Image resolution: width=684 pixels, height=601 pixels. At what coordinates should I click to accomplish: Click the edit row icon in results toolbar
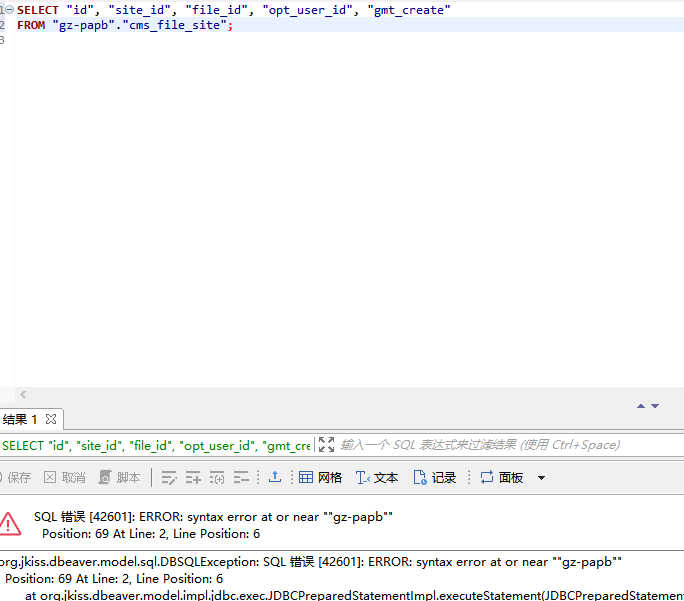pyautogui.click(x=169, y=478)
